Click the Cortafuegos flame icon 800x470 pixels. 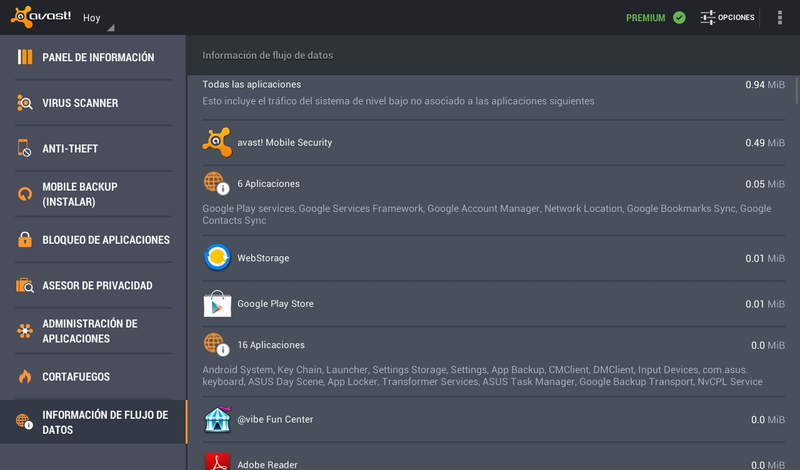(x=24, y=377)
